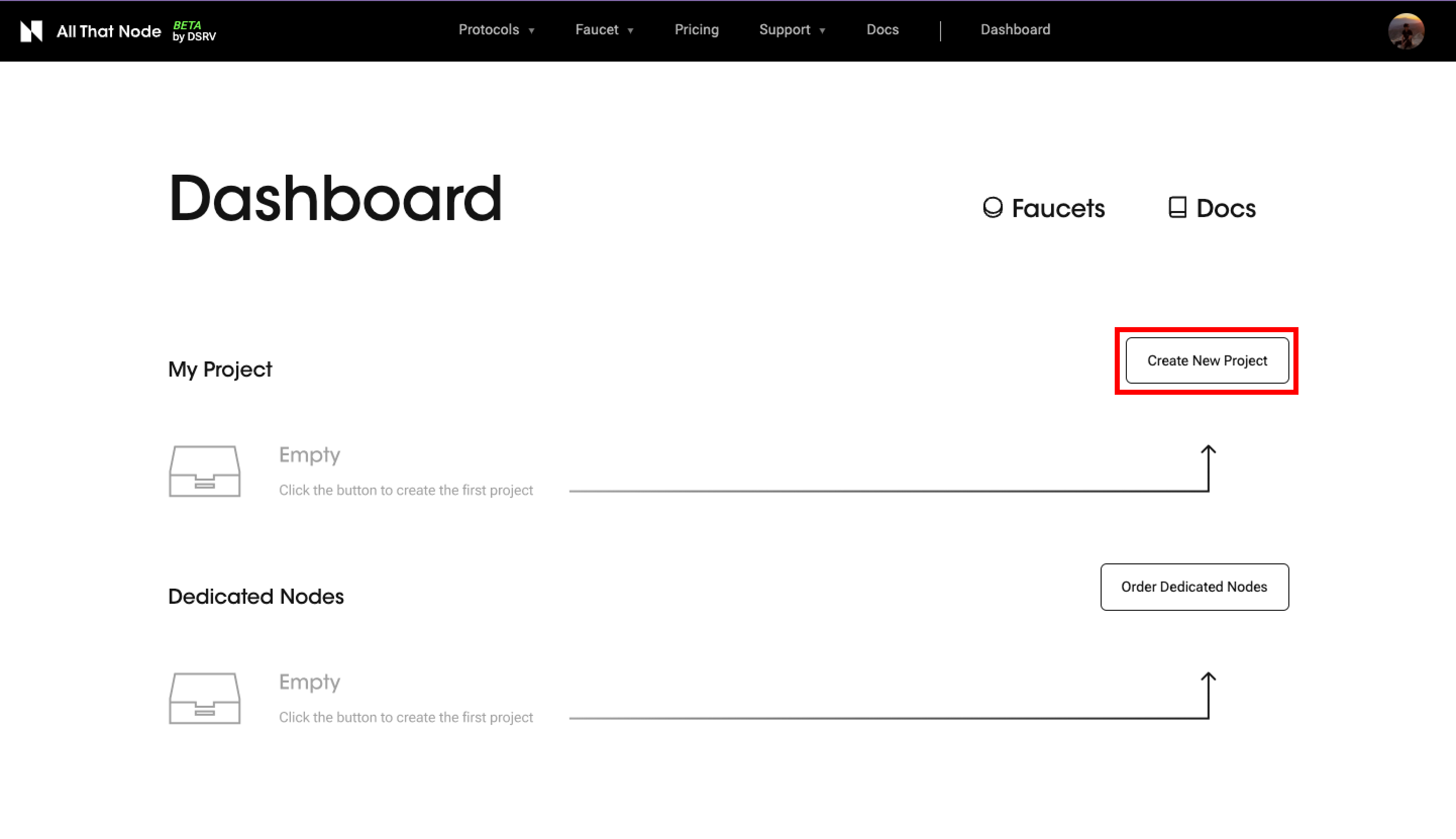The height and width of the screenshot is (839, 1456).
Task: Open Docs in the top navigation
Action: 882,30
